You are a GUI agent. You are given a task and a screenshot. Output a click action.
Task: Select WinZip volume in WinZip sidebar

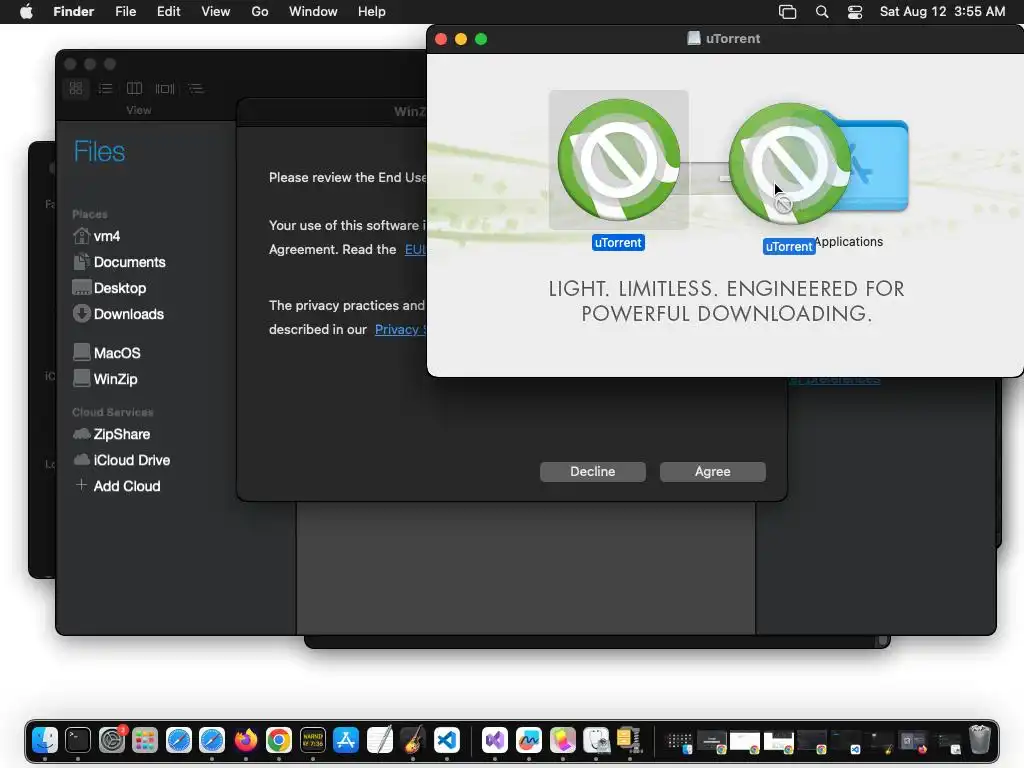105,379
